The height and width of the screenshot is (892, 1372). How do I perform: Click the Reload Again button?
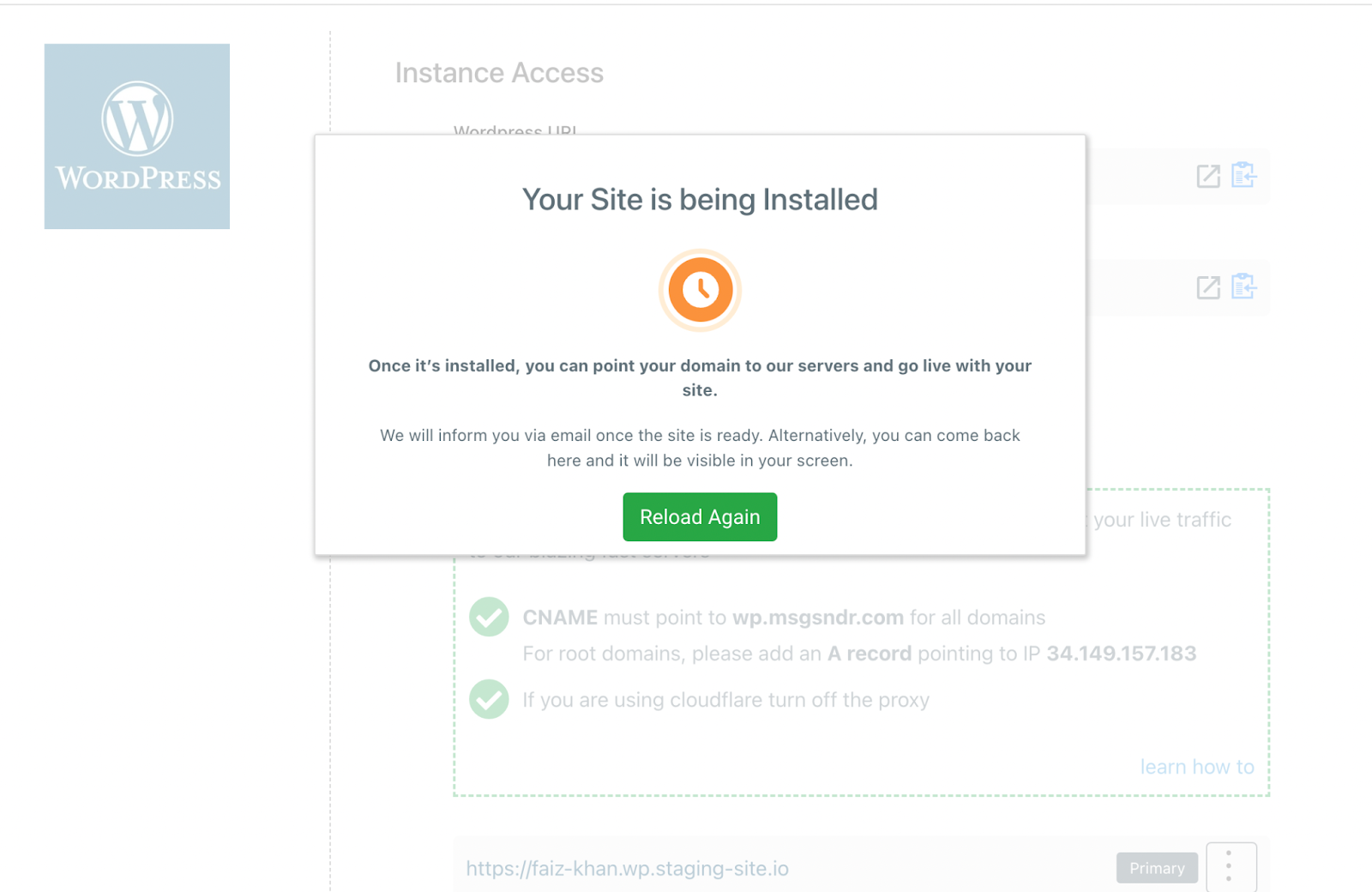pos(700,516)
